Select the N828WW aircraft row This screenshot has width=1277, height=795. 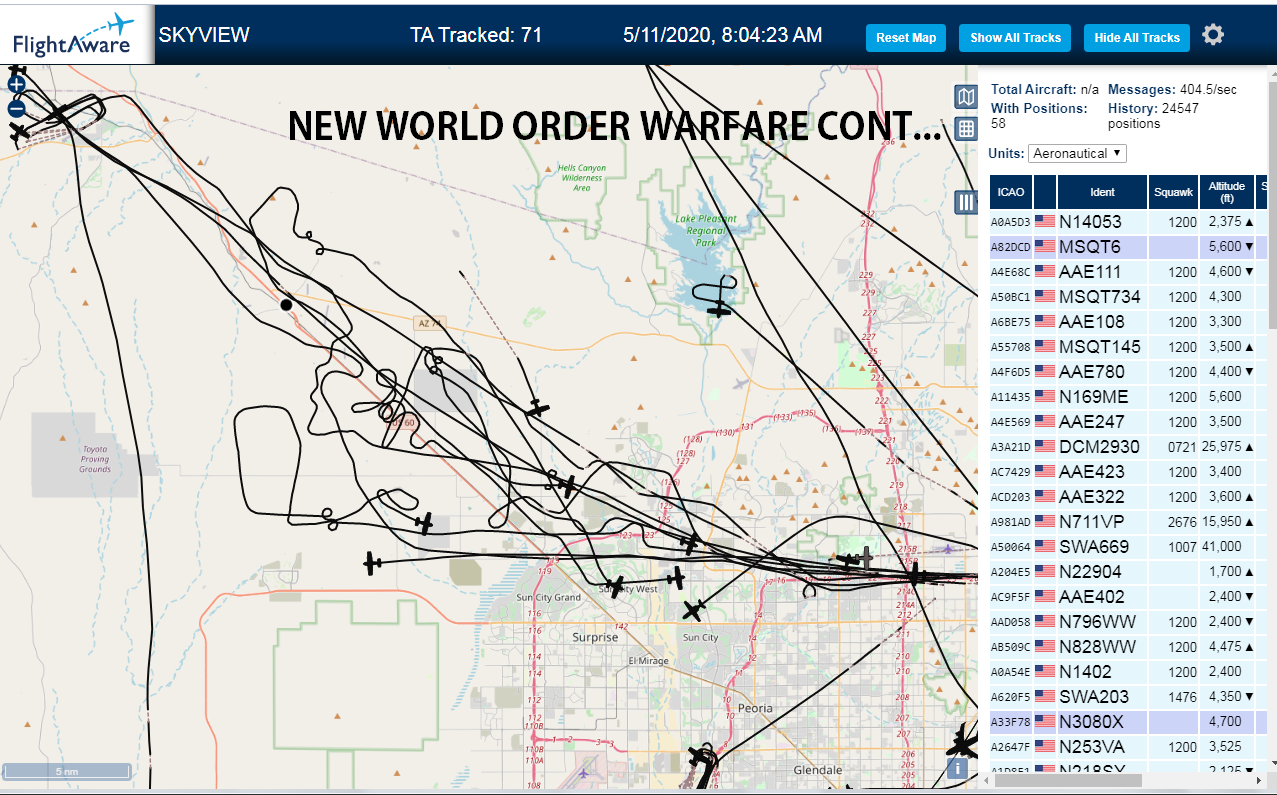(x=1128, y=647)
